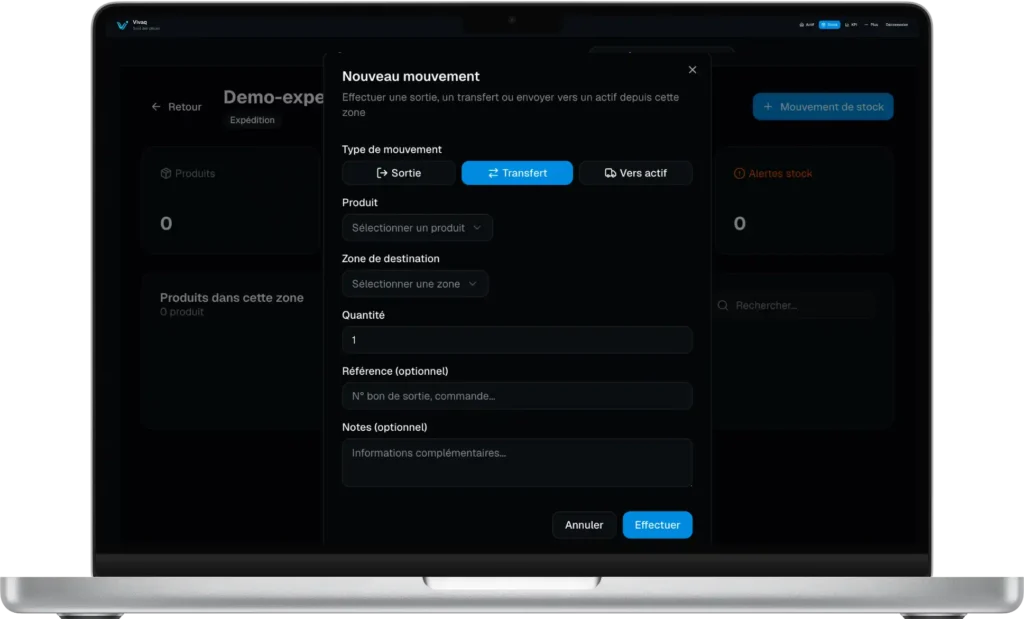Click the Produits box icon
Viewport: 1024px width, 619px height.
coord(166,174)
